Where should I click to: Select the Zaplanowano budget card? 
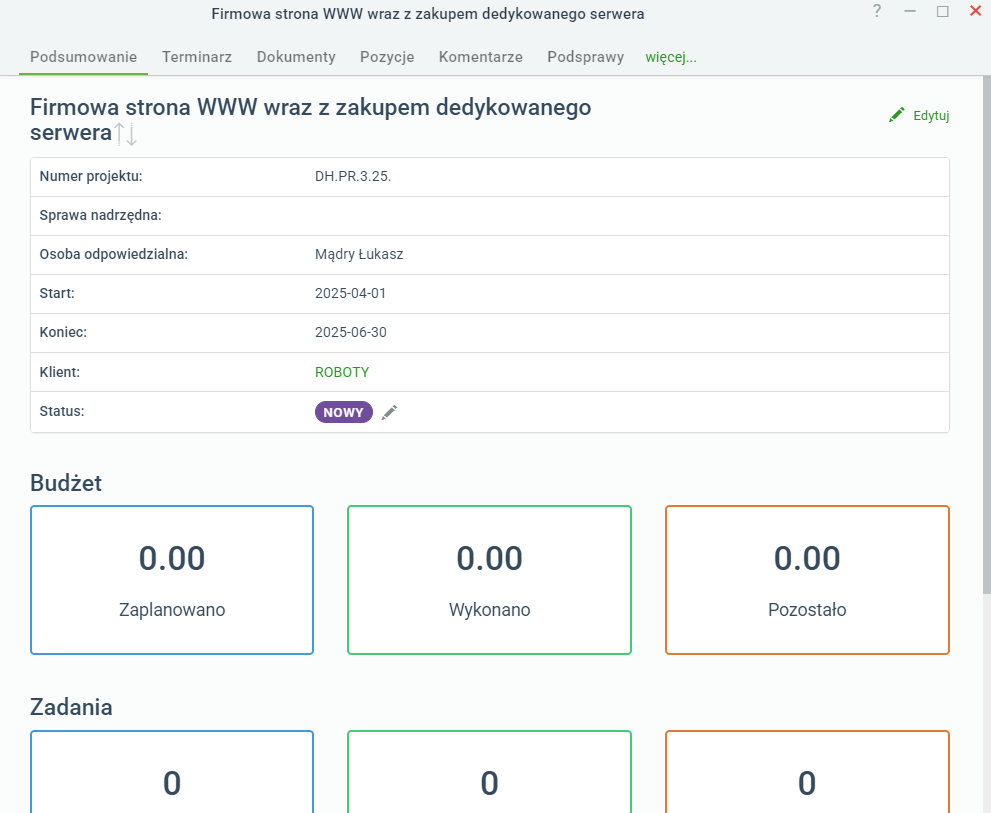[x=172, y=580]
